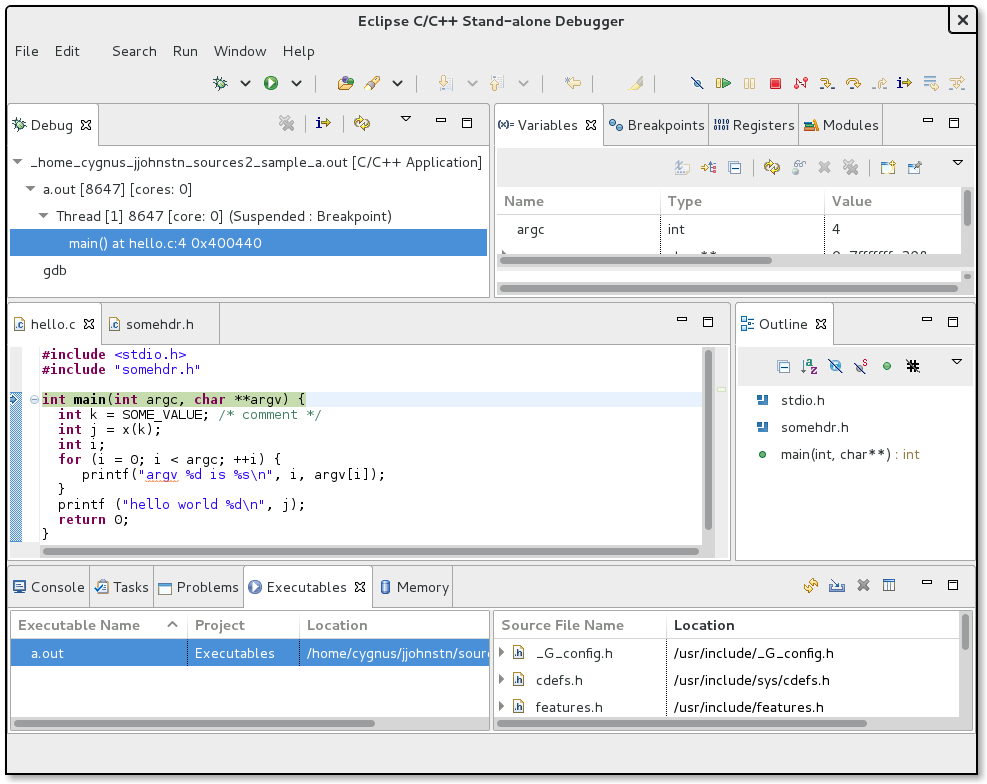Viewport: 987px width, 784px height.
Task: Toggle alphabetical Sort in Outline toolbar
Action: (809, 366)
